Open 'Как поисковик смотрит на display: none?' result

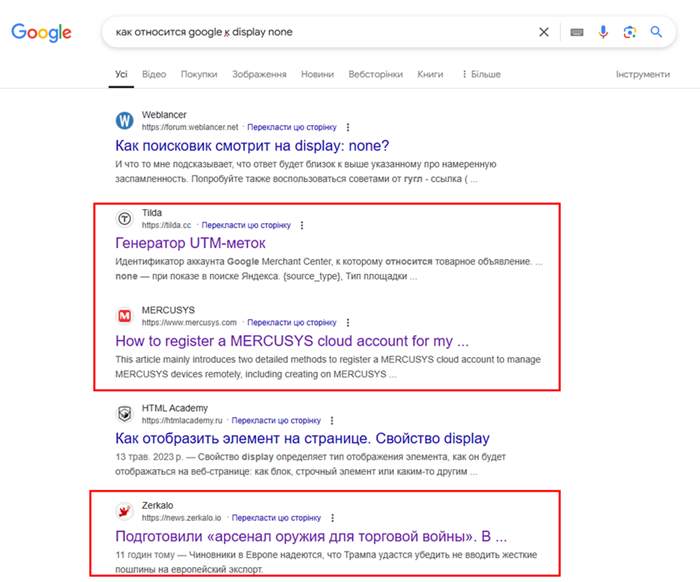tap(252, 146)
